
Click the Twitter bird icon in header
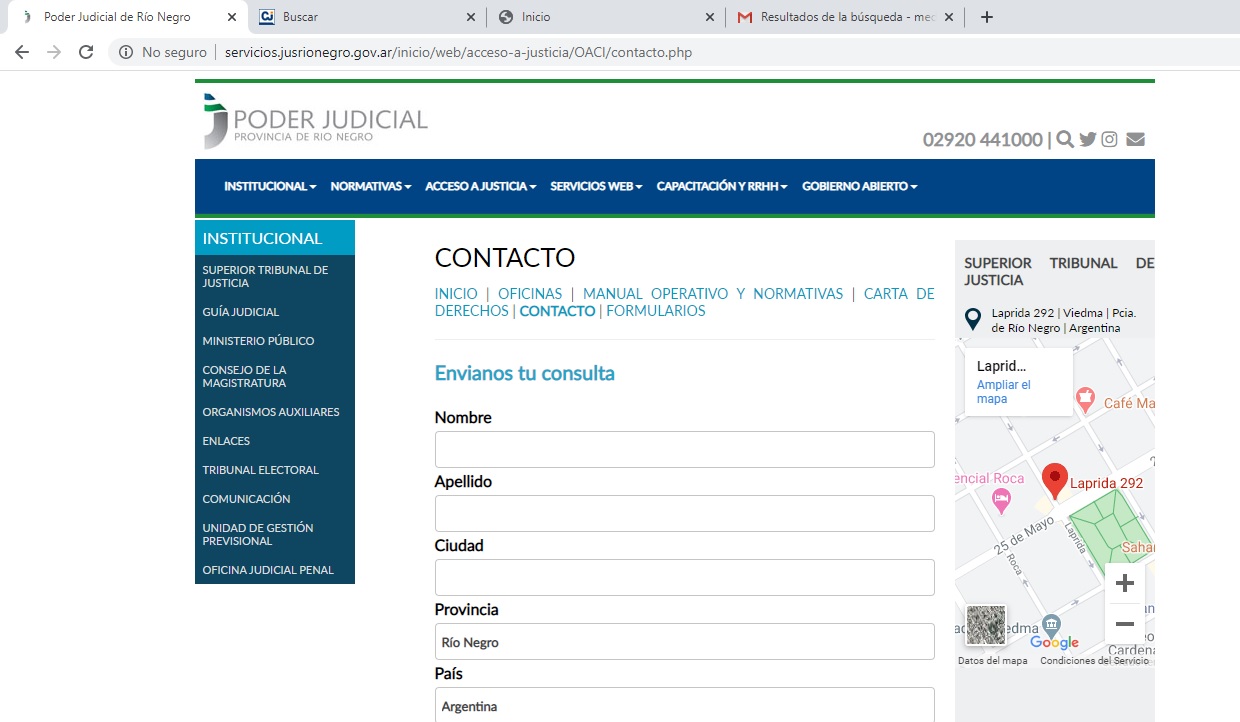(1087, 139)
